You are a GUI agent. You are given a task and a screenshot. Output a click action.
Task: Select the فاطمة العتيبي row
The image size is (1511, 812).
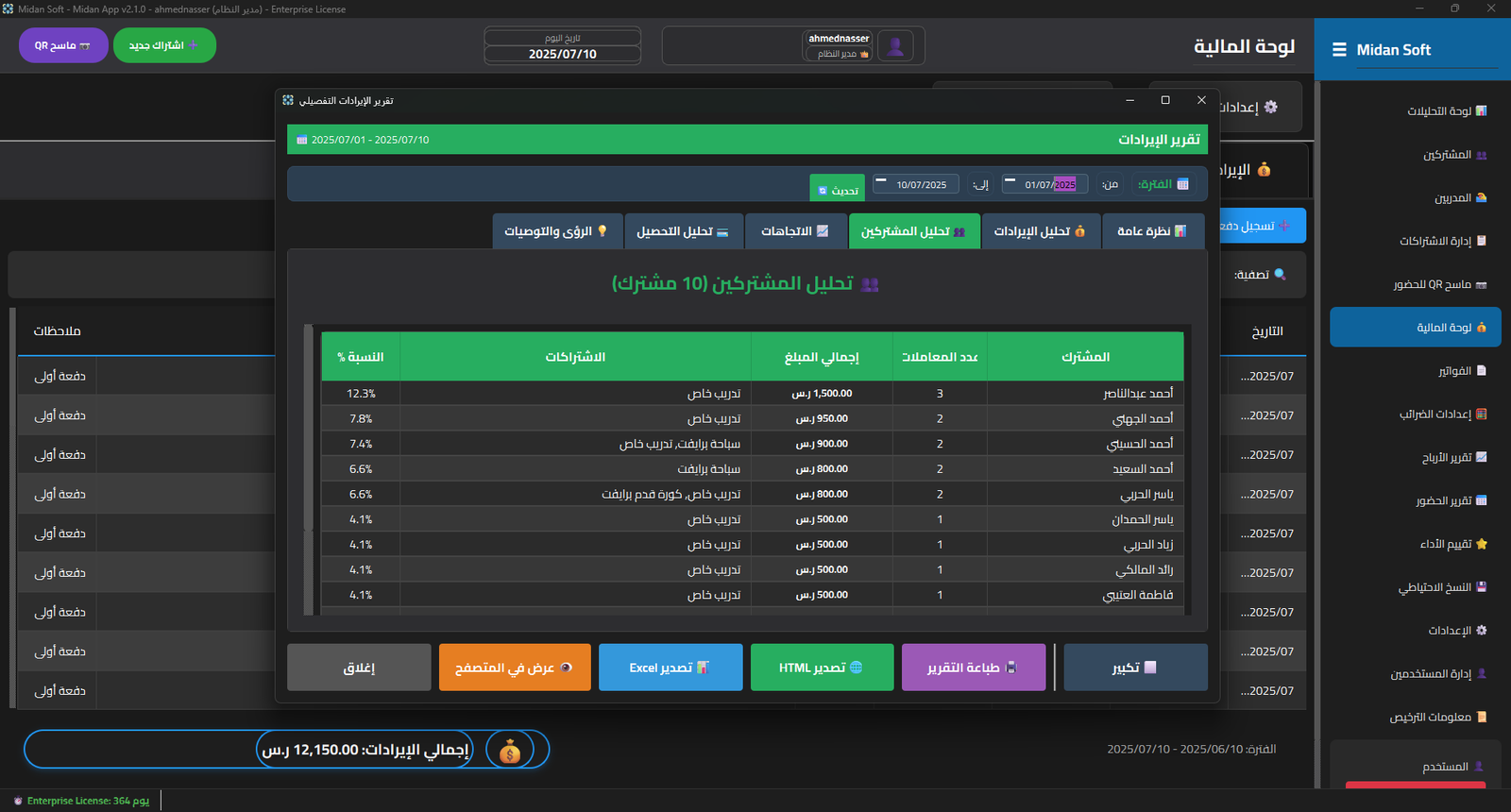pyautogui.click(x=753, y=596)
